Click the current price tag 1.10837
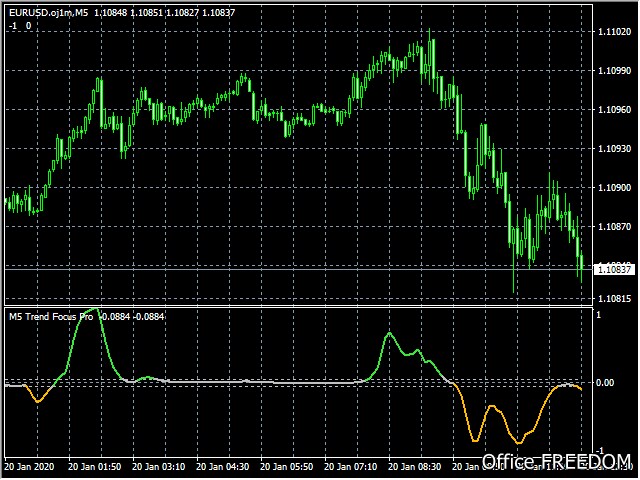Screen dimensions: 640x480 pos(614,269)
